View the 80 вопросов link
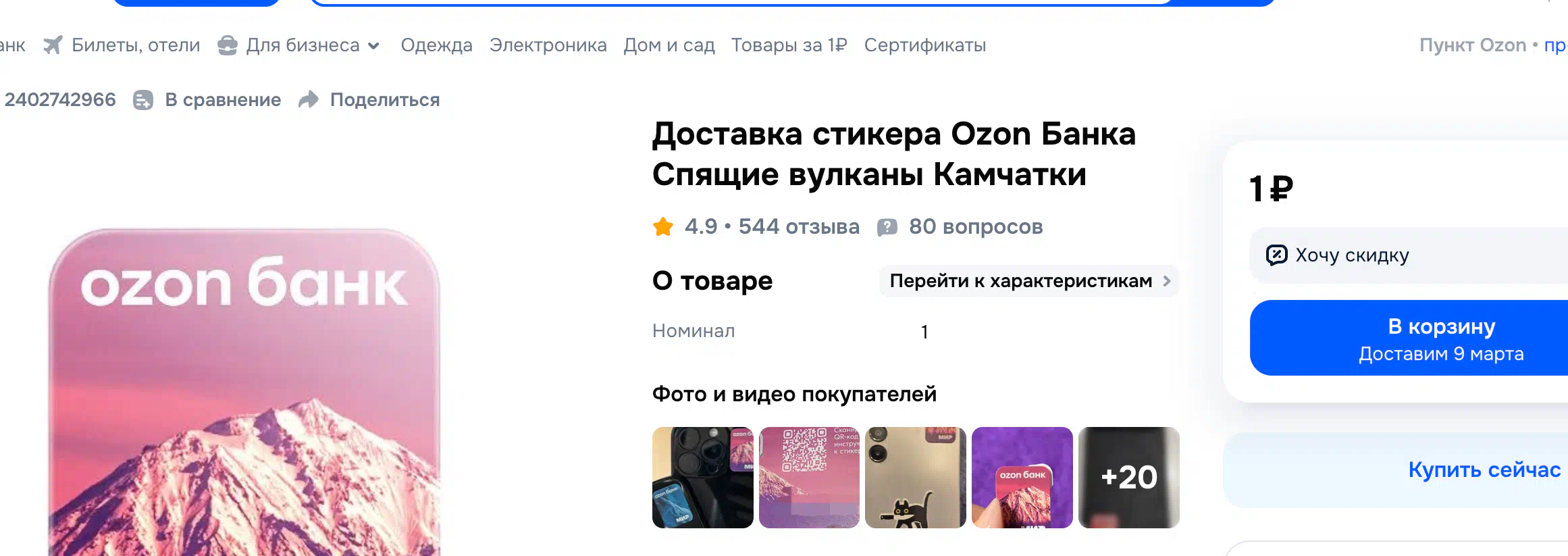Image resolution: width=1568 pixels, height=556 pixels. click(x=975, y=227)
